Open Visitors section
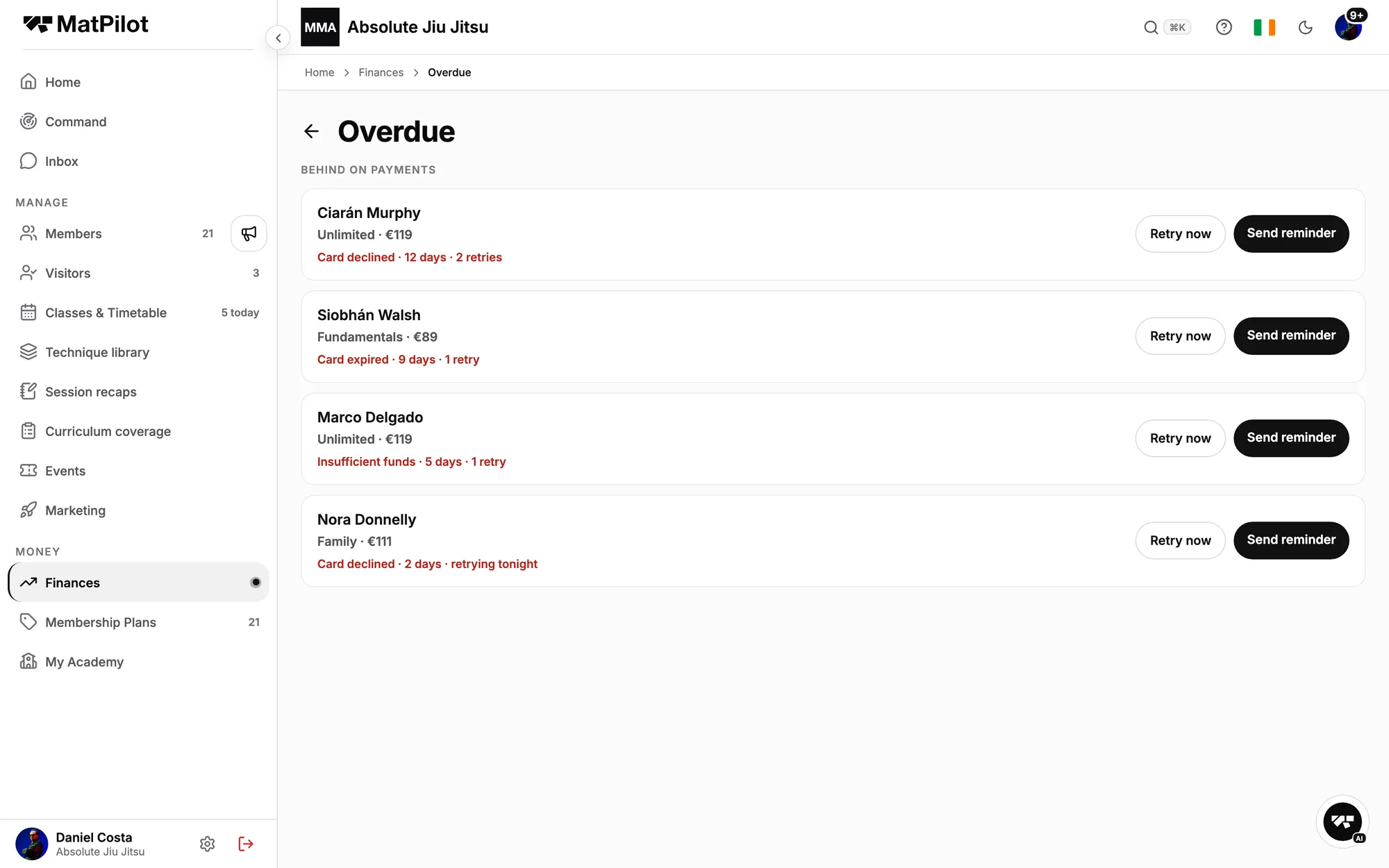 (x=138, y=273)
